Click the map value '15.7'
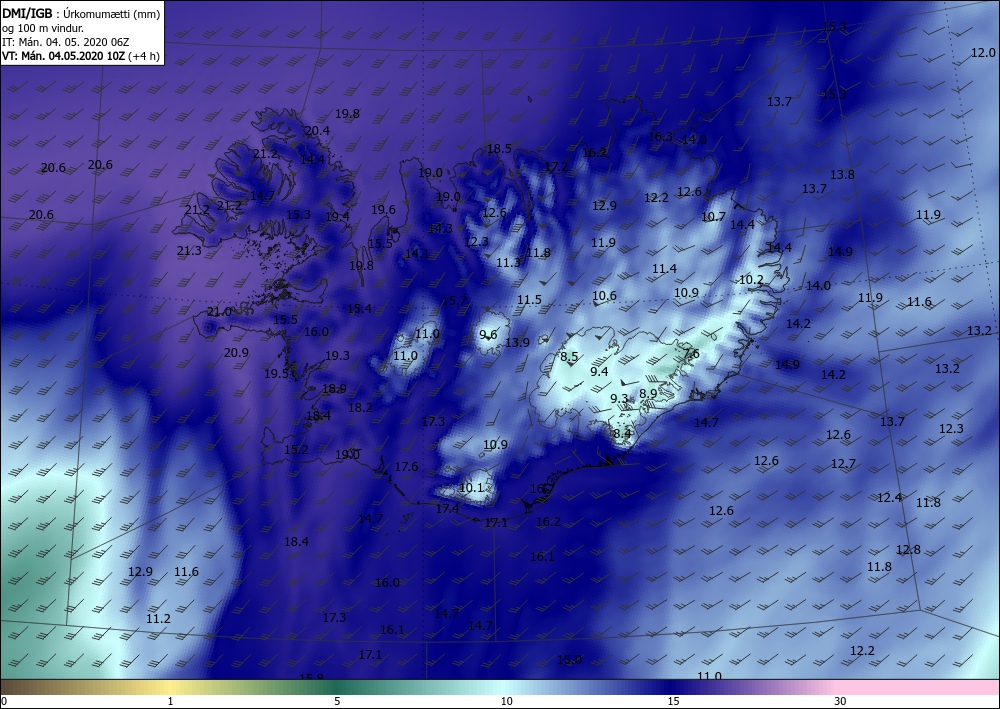The width and height of the screenshot is (1000, 709). (x=455, y=301)
